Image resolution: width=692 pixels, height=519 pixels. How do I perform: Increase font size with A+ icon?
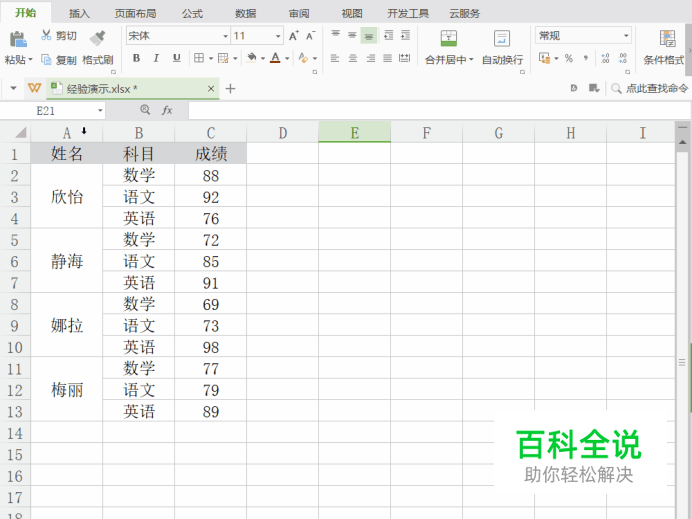293,36
